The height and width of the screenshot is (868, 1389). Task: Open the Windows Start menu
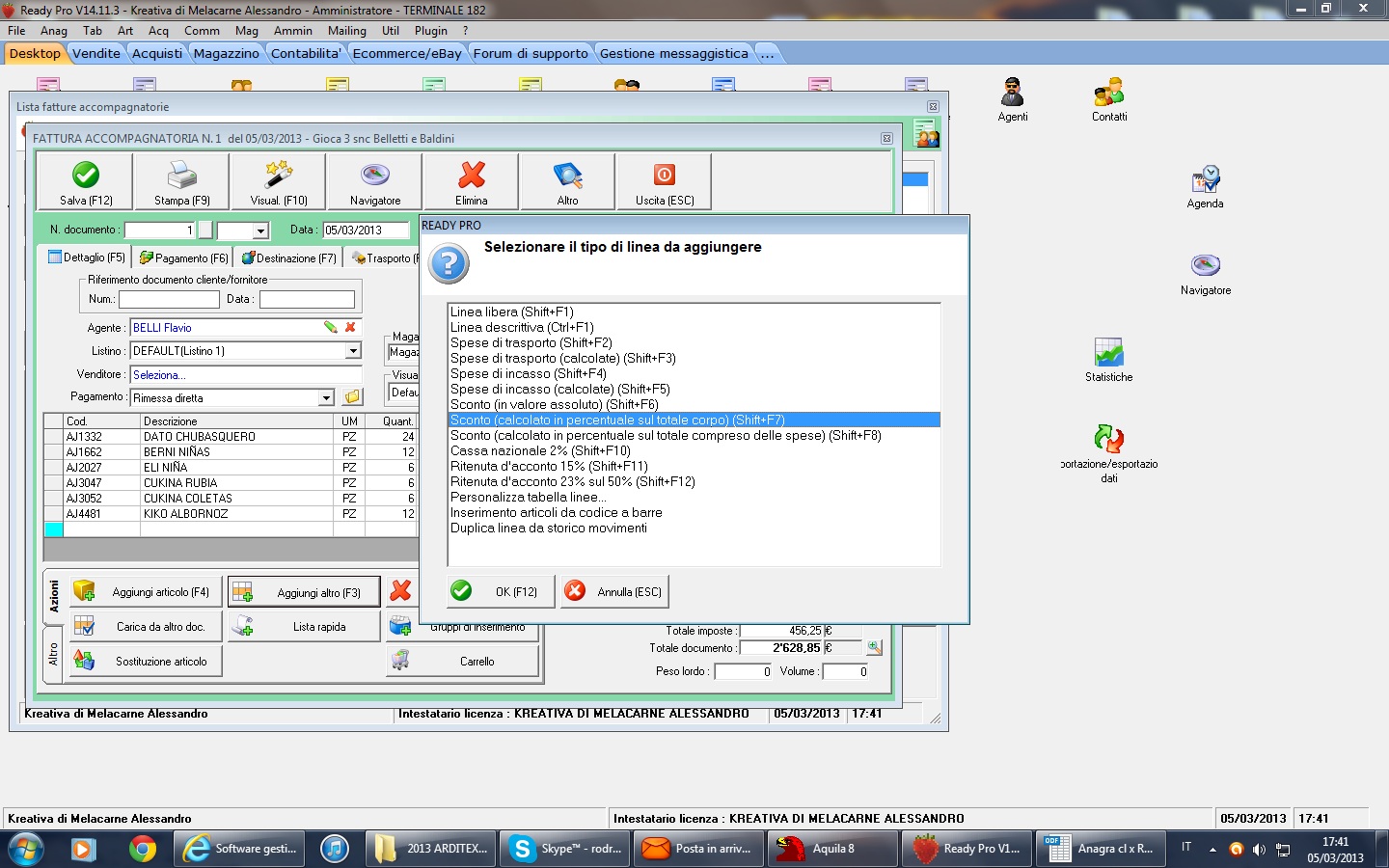tap(25, 849)
